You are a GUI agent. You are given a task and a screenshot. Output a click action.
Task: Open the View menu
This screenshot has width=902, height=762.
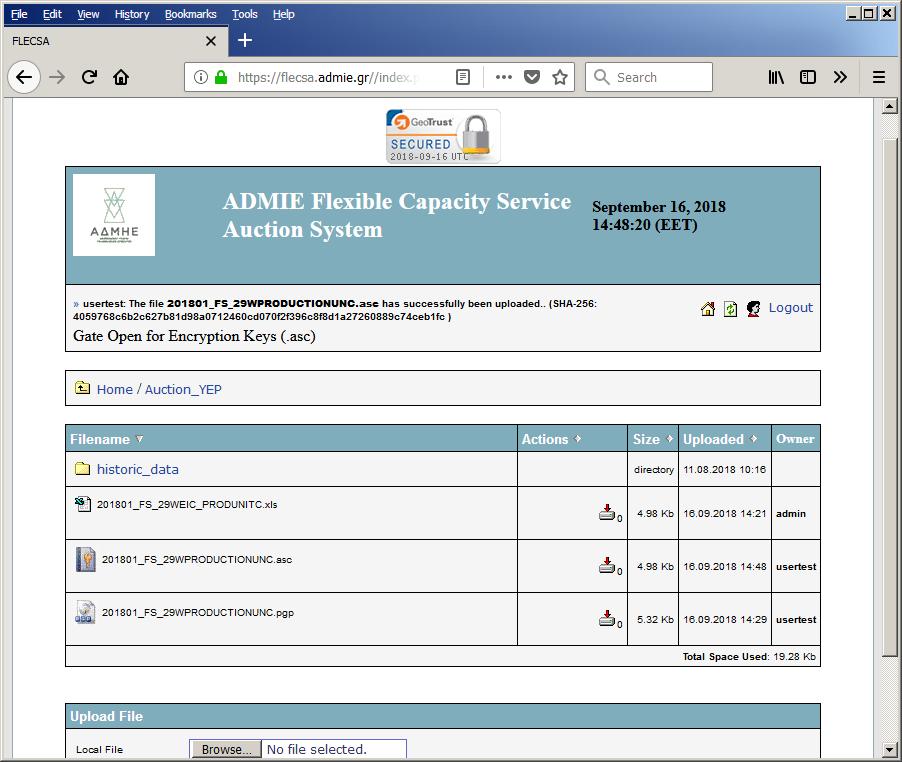pyautogui.click(x=88, y=14)
